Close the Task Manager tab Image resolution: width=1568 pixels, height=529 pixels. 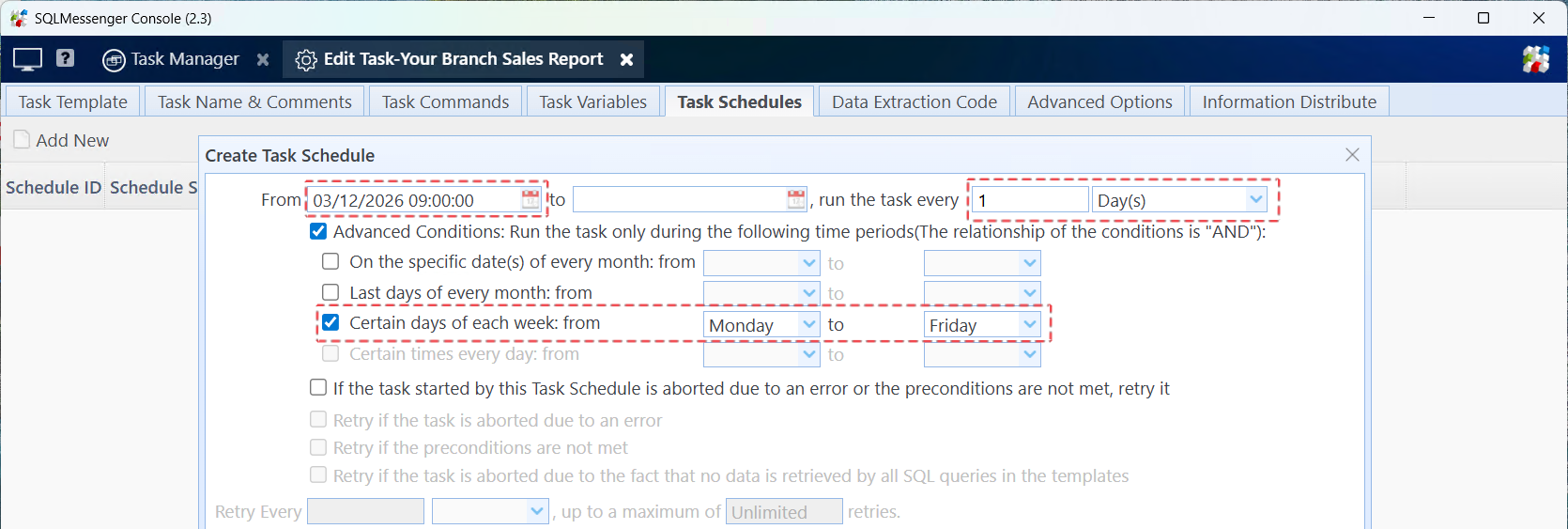(263, 59)
